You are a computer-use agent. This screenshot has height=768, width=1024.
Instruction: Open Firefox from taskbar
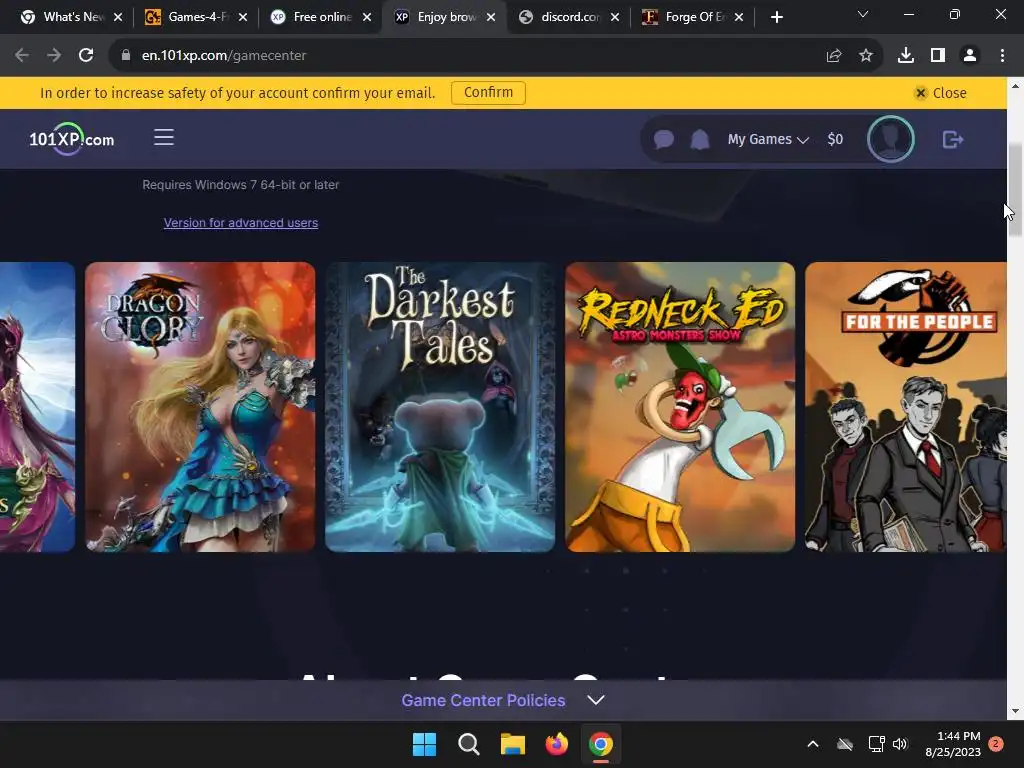pos(556,744)
